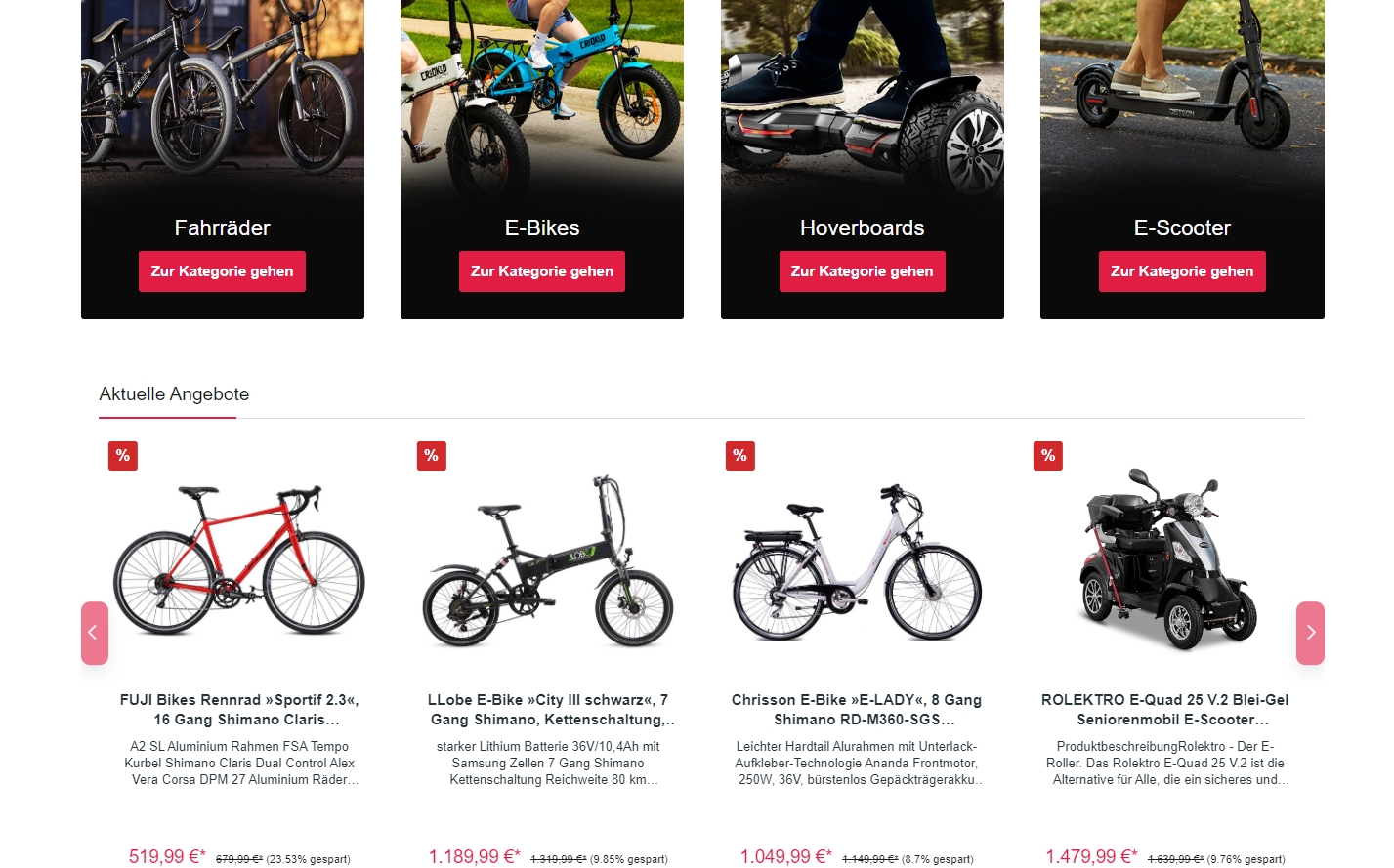Go to the Hoverboards category
Image resolution: width=1394 pixels, height=868 pixels.
862,271
